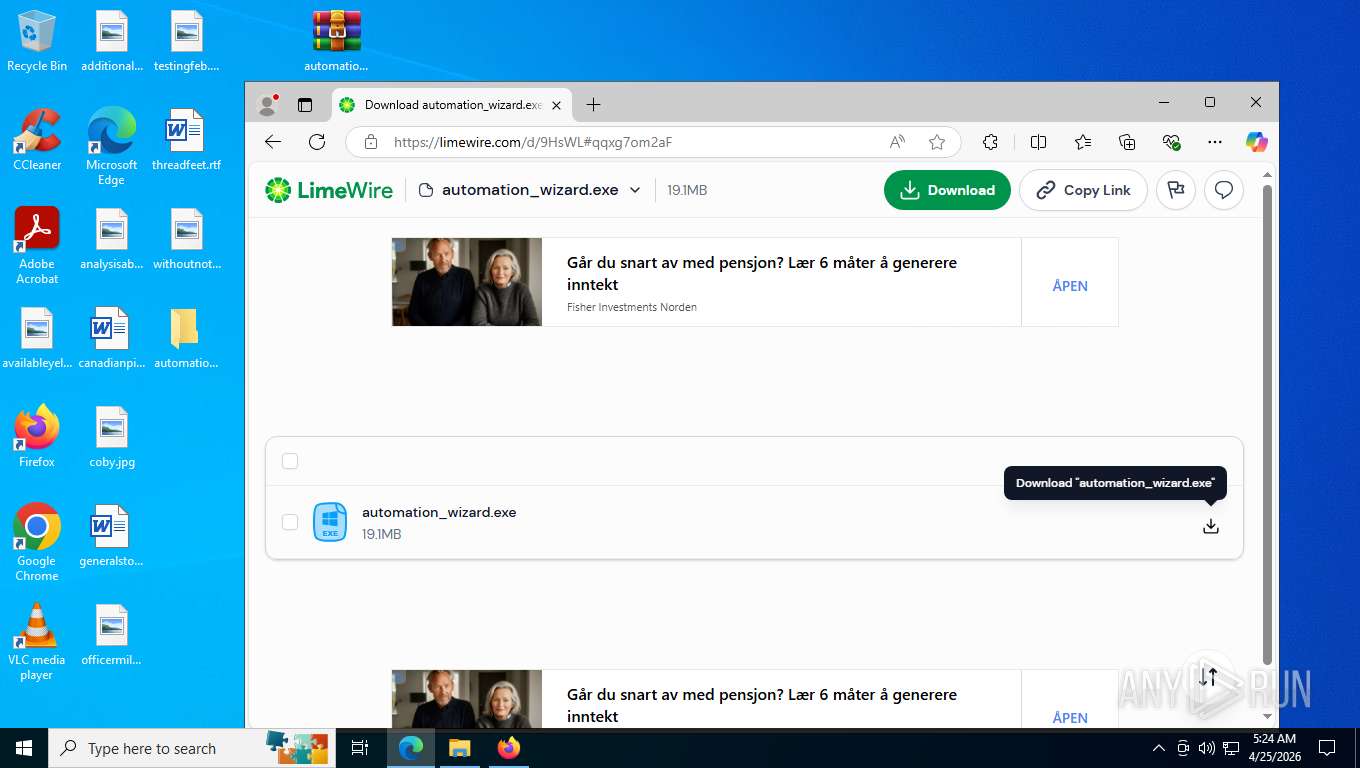Open the Recycle Bin desktop icon

pos(37,41)
